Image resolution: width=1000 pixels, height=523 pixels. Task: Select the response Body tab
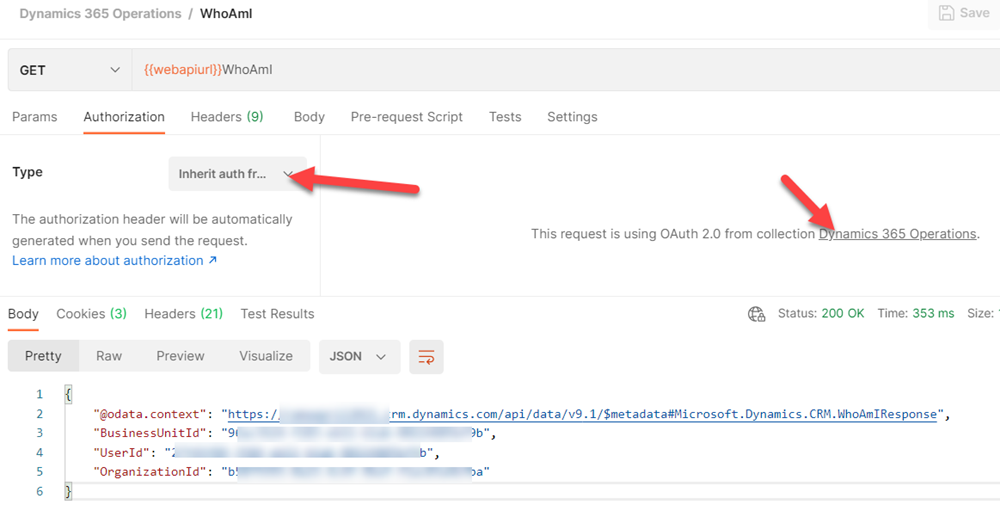(x=23, y=314)
